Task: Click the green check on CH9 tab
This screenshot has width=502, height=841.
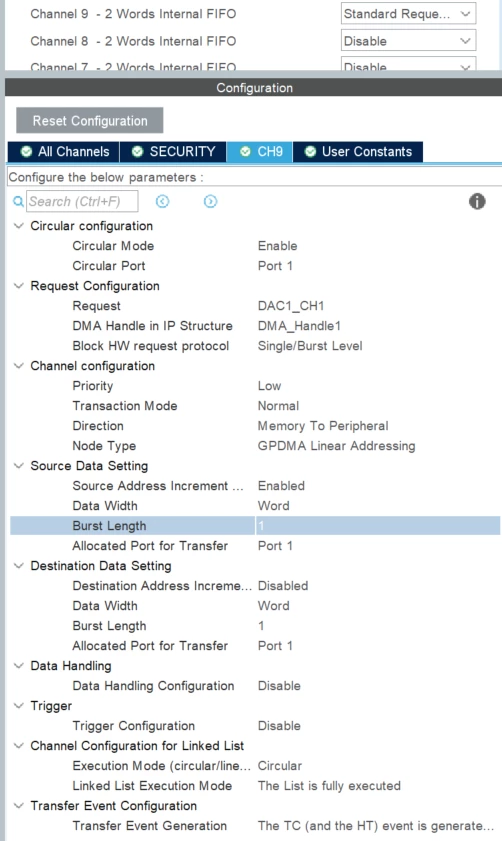Action: click(x=245, y=152)
